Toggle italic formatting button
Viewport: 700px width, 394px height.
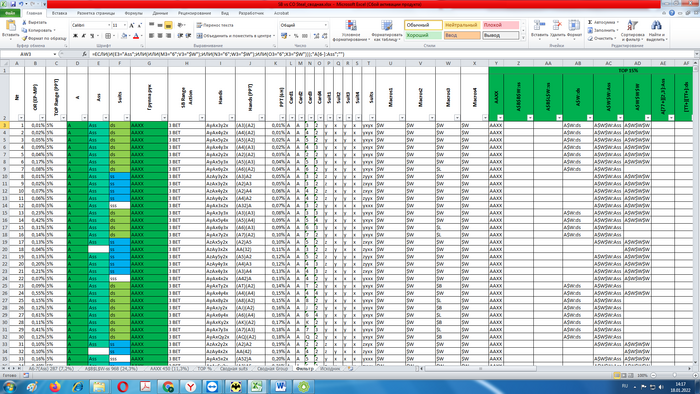pyautogui.click(x=83, y=36)
